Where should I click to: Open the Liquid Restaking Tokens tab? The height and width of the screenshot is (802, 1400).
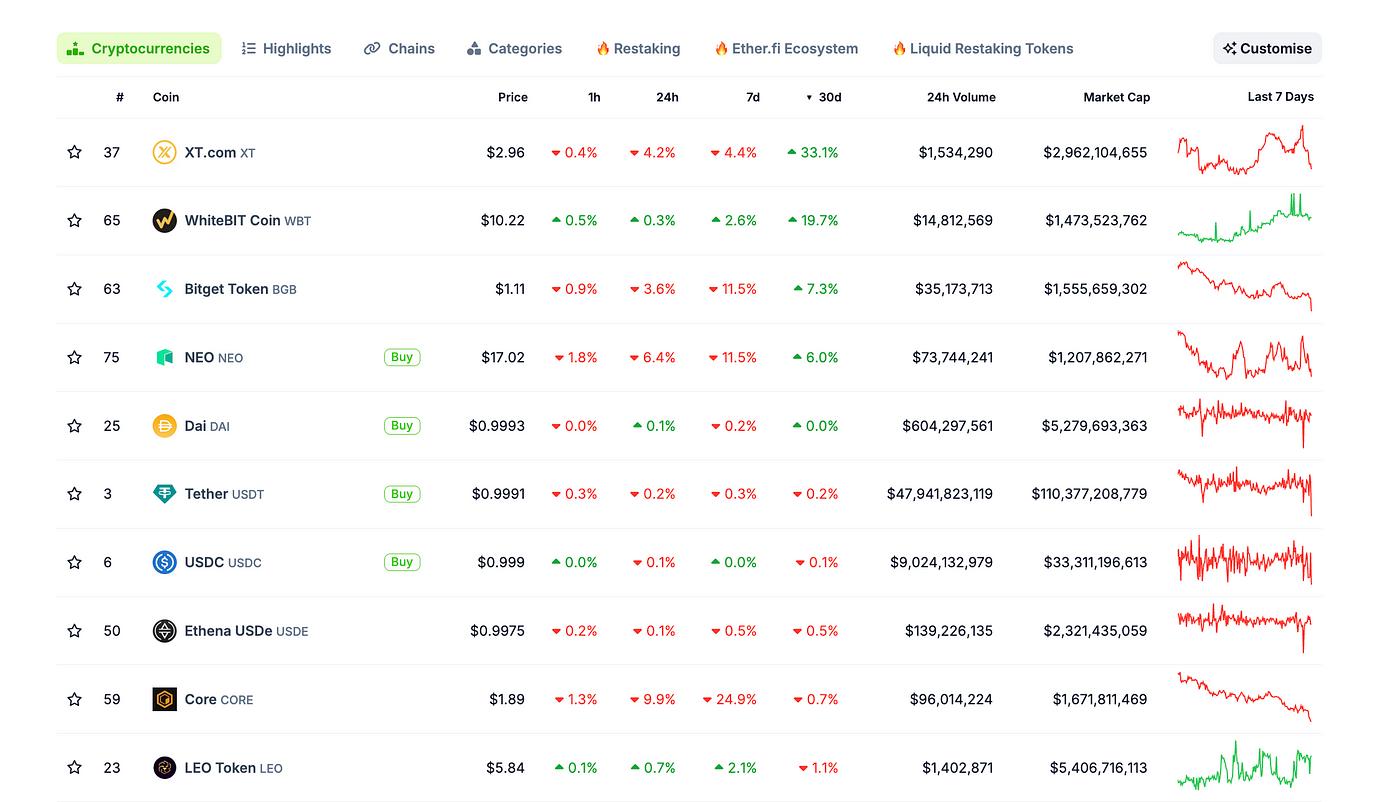[x=982, y=48]
